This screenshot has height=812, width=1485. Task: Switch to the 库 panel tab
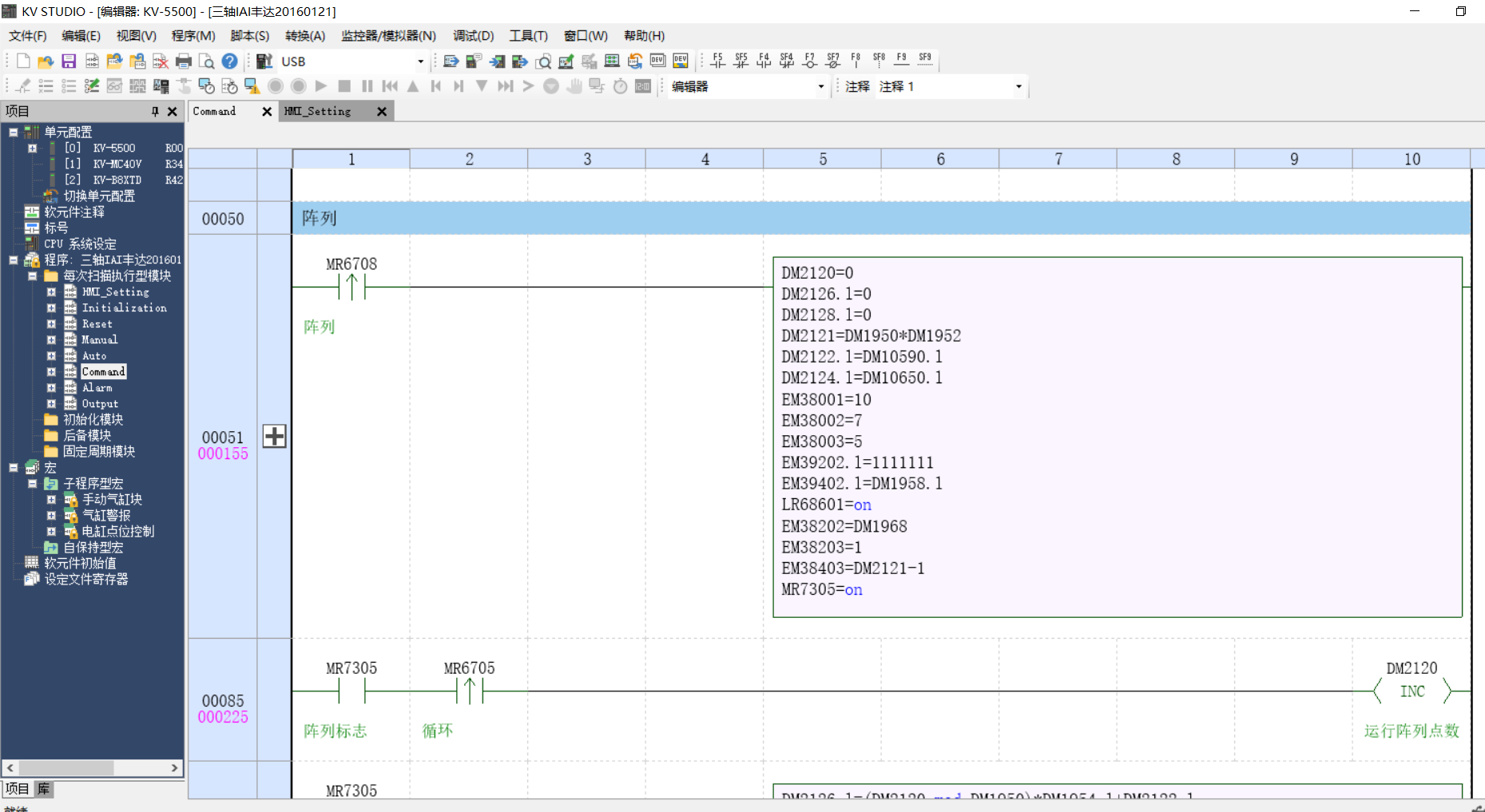click(x=43, y=789)
